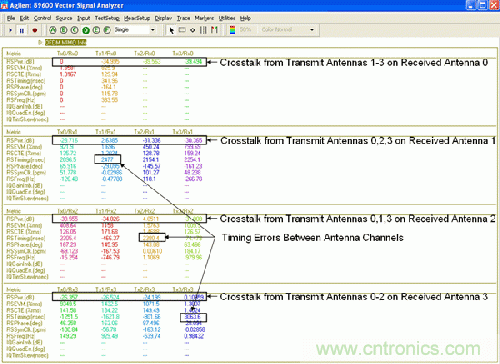Open the File menu
This screenshot has height=364, width=500.
point(11,18)
